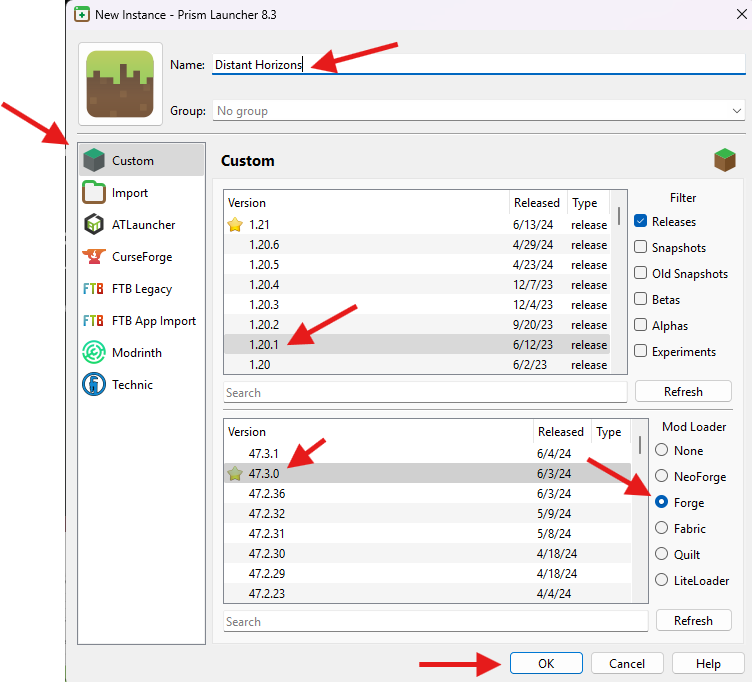Select Minecraft version 1.20.3
The width and height of the screenshot is (752, 682).
tap(417, 305)
